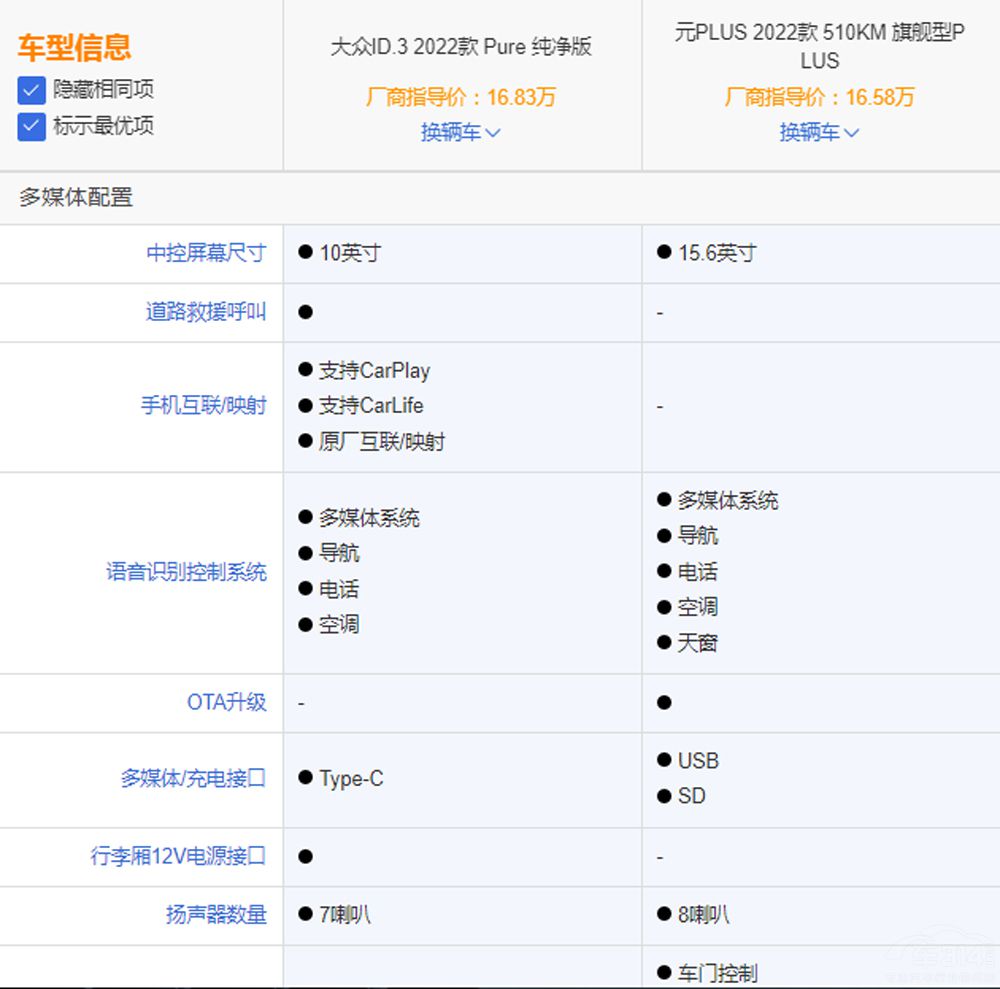This screenshot has width=1000, height=989.
Task: Select the 手机互联/映射 row label
Action: click(x=203, y=406)
